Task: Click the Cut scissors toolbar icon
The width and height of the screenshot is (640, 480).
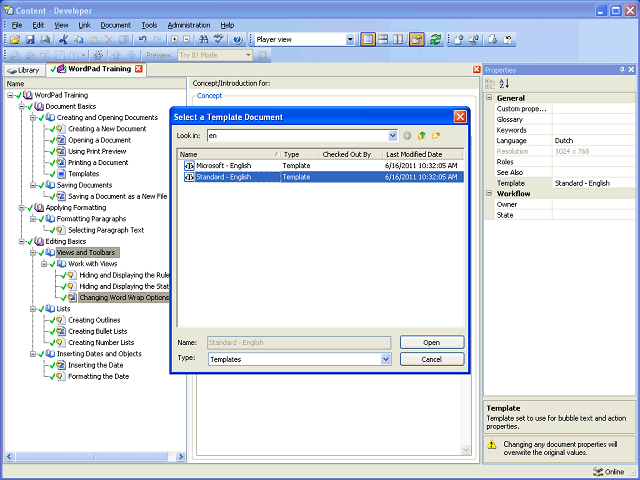Action: [x=63, y=40]
